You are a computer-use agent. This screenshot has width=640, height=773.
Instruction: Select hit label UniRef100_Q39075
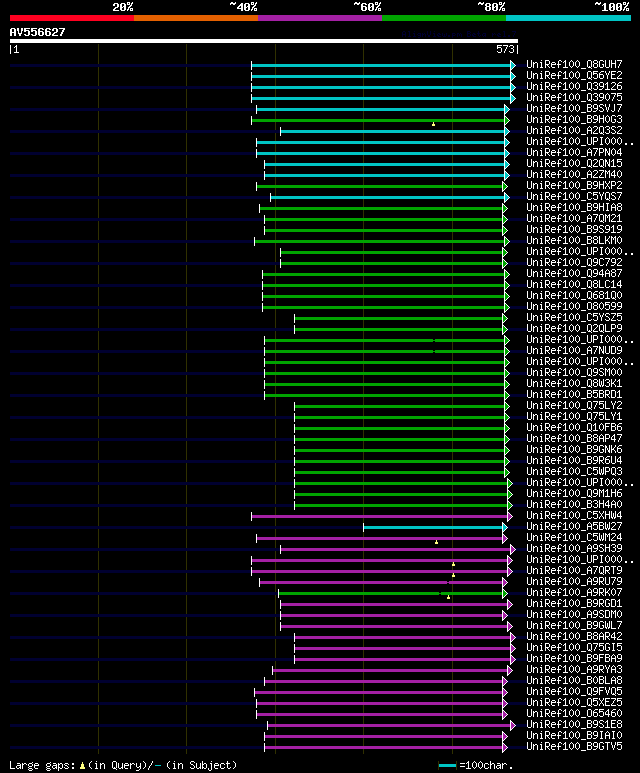(x=574, y=98)
